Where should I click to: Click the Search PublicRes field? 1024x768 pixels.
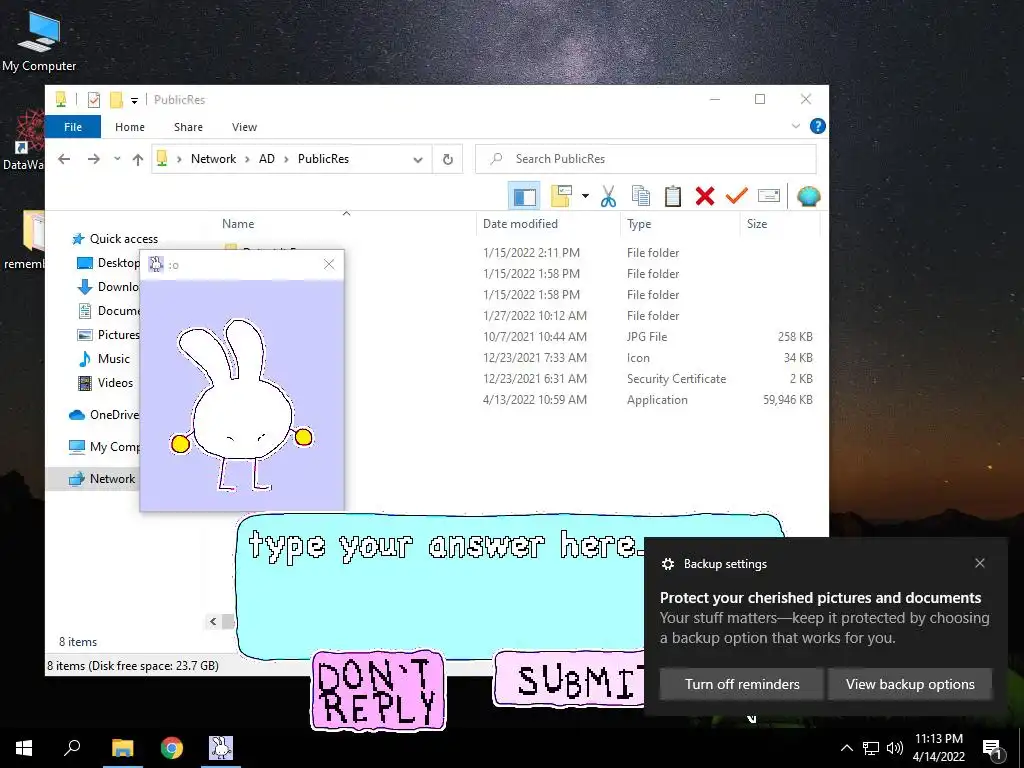(x=646, y=159)
